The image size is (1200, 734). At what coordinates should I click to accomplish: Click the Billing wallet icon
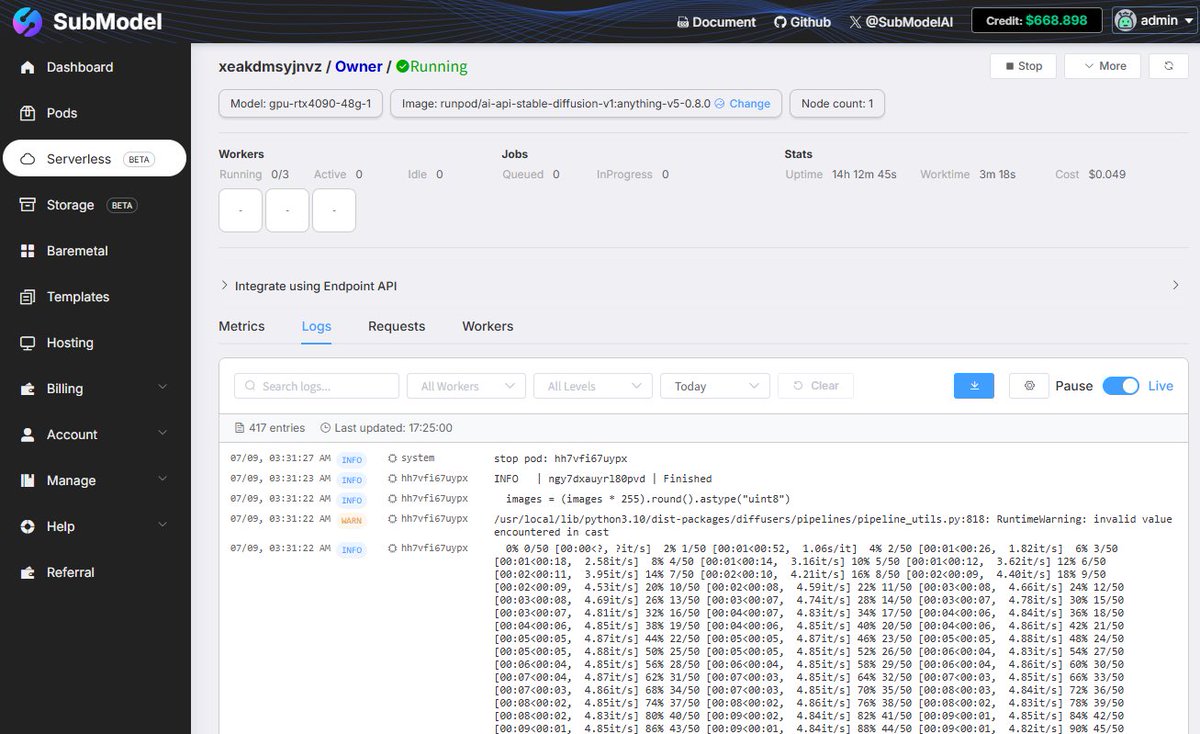point(27,389)
